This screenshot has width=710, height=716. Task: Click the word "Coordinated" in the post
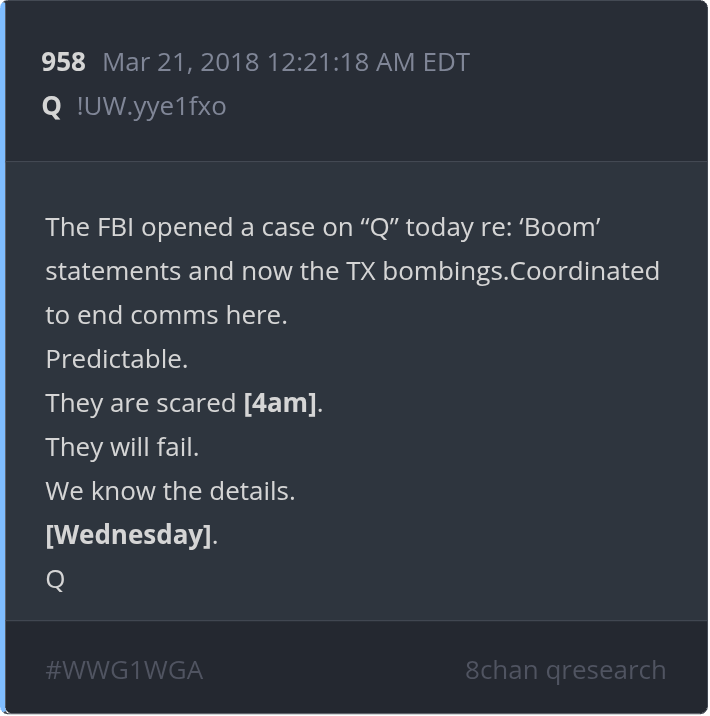(x=585, y=271)
